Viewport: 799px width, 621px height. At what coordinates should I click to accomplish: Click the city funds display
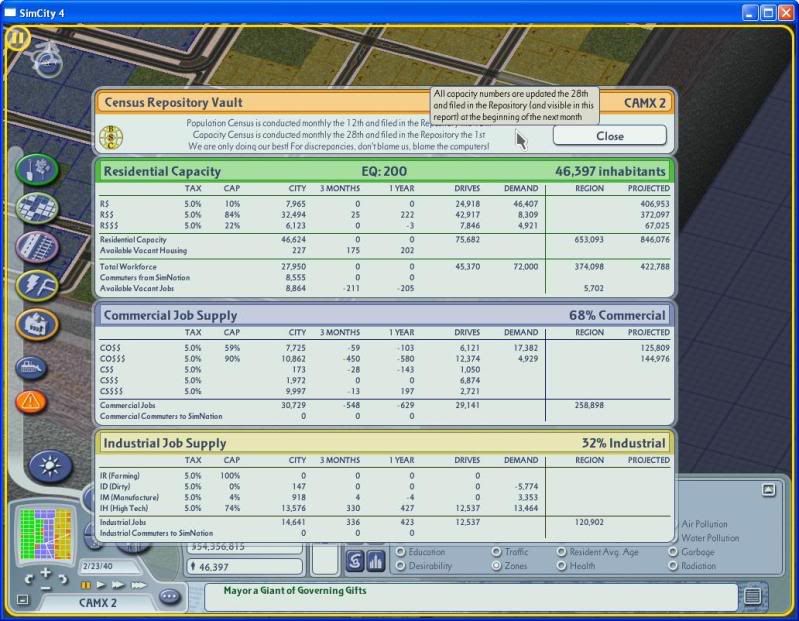[x=244, y=547]
